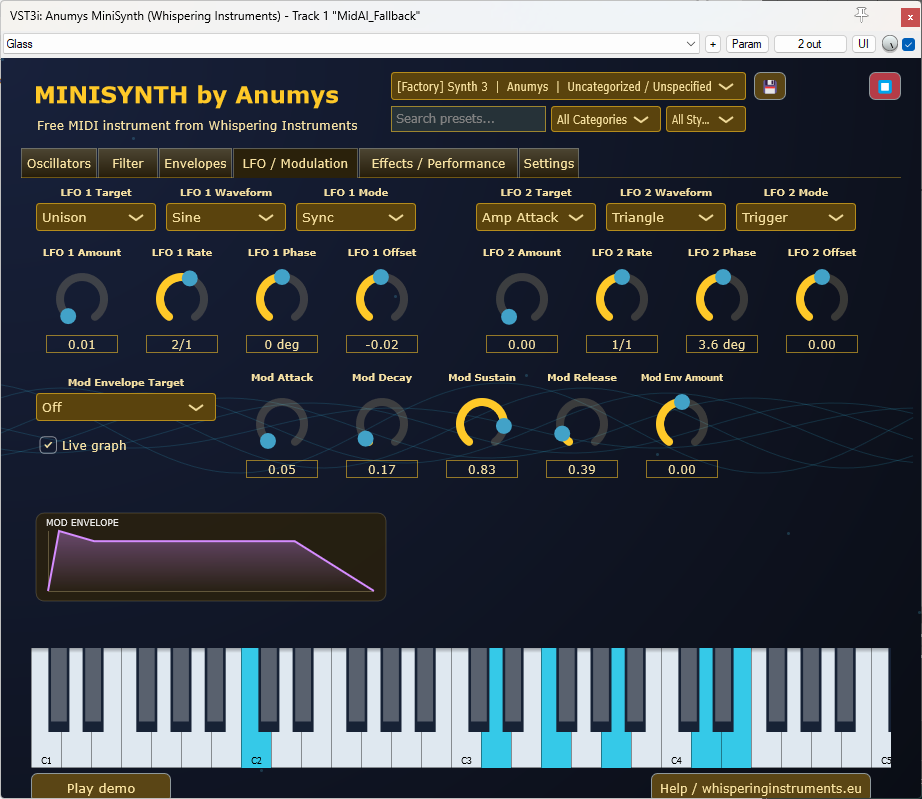The image size is (922, 799).
Task: Click the LFO 1 Rate knob
Action: pyautogui.click(x=182, y=297)
